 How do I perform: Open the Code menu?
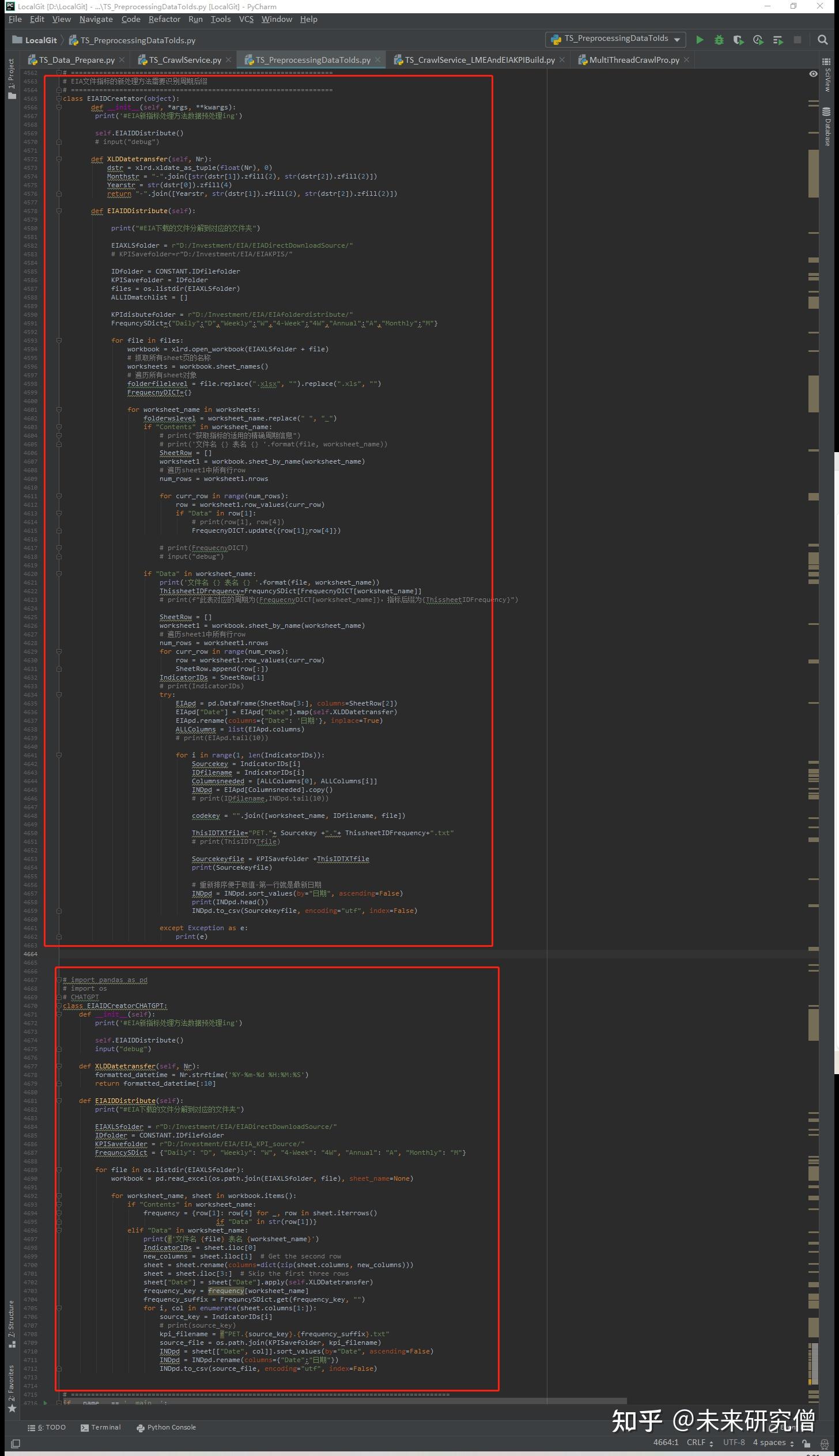click(131, 19)
